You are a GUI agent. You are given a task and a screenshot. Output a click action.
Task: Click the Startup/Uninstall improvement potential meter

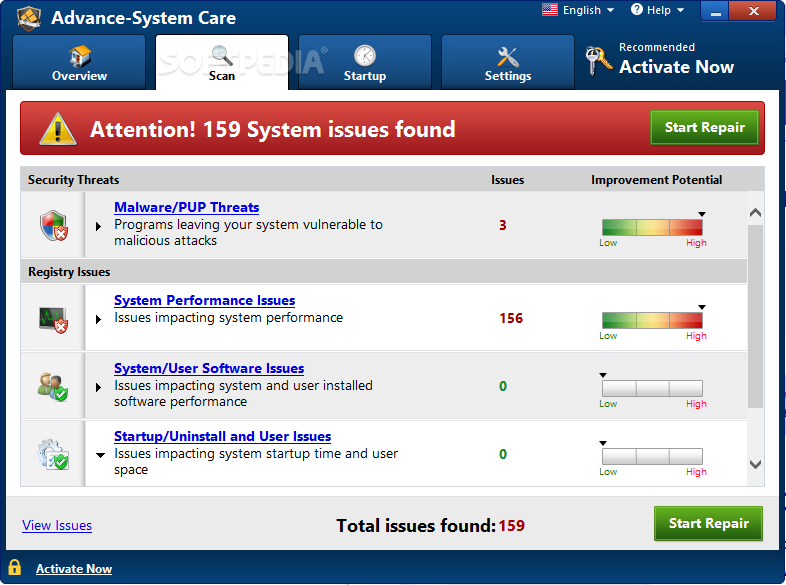[652, 456]
